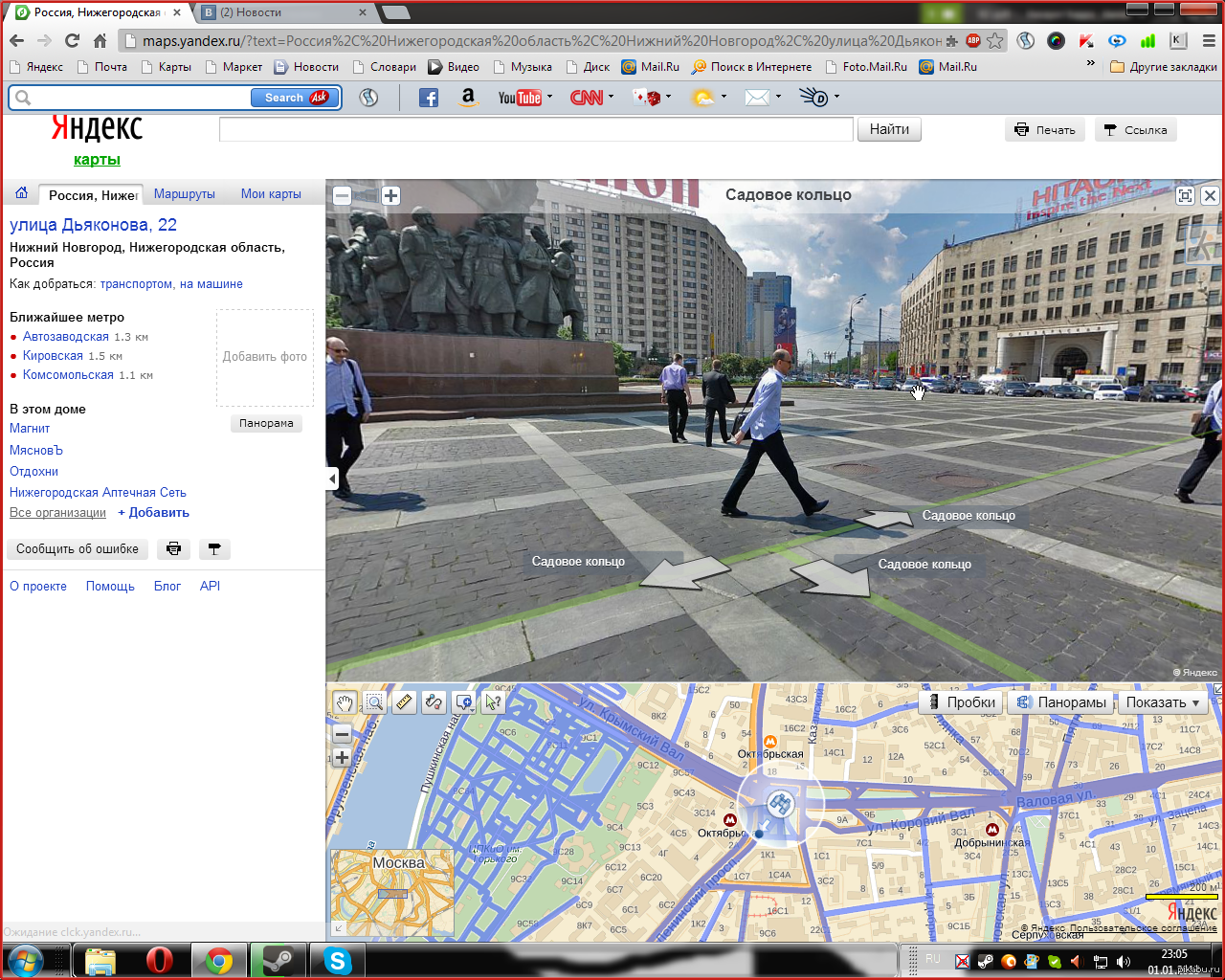Image resolution: width=1225 pixels, height=980 pixels.
Task: Click the Windows Start button
Action: (x=25, y=960)
